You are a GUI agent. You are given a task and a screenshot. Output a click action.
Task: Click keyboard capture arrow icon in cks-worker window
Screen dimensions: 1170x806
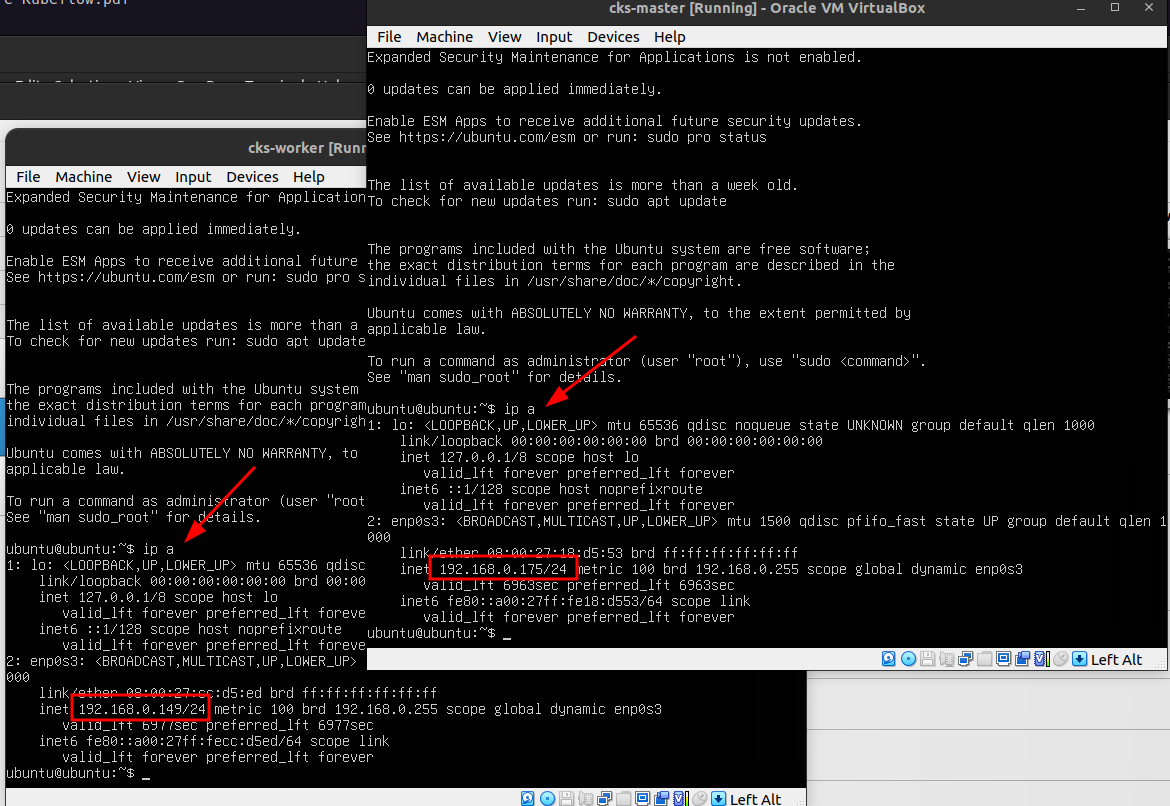[718, 799]
